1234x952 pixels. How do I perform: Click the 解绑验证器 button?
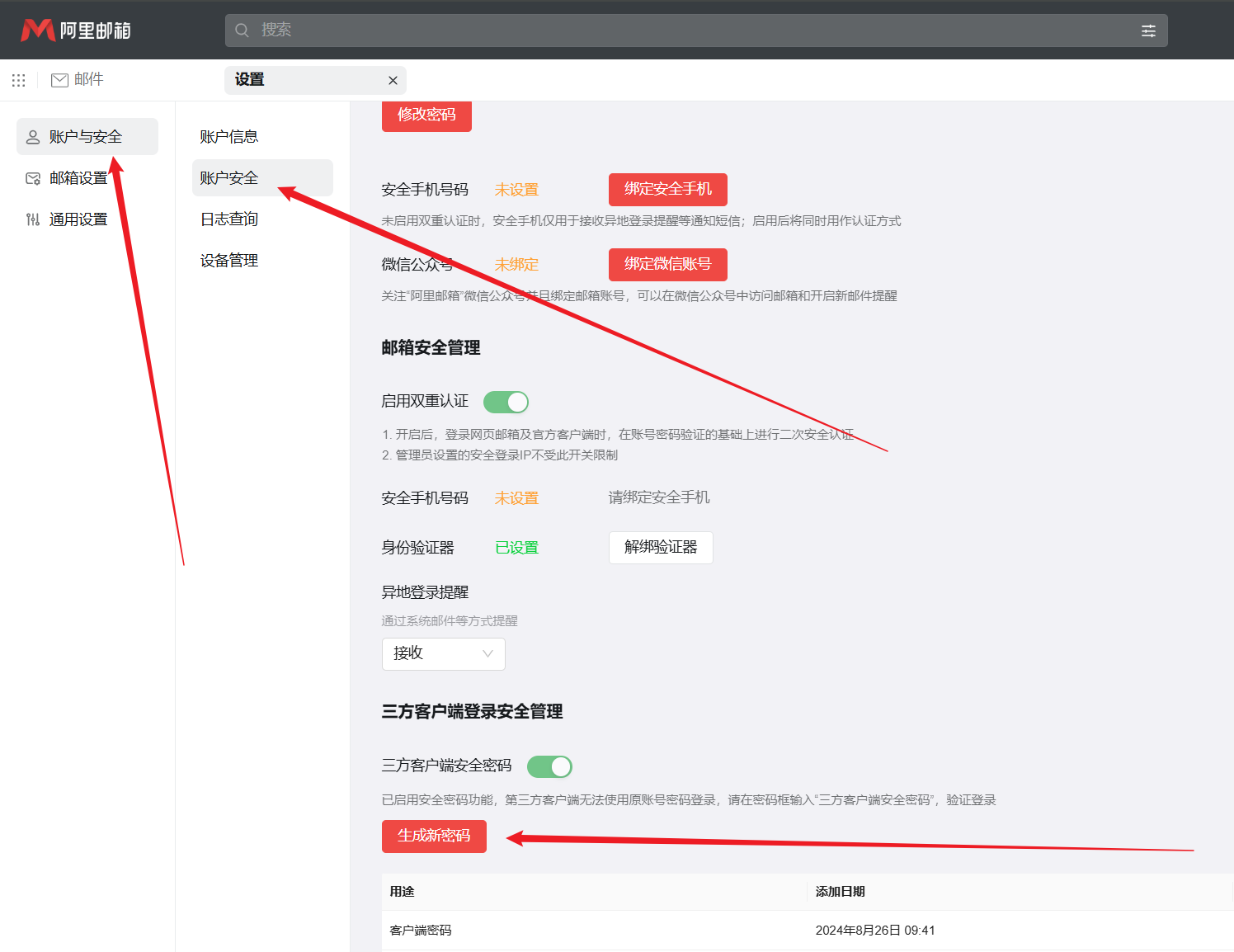pyautogui.click(x=661, y=547)
